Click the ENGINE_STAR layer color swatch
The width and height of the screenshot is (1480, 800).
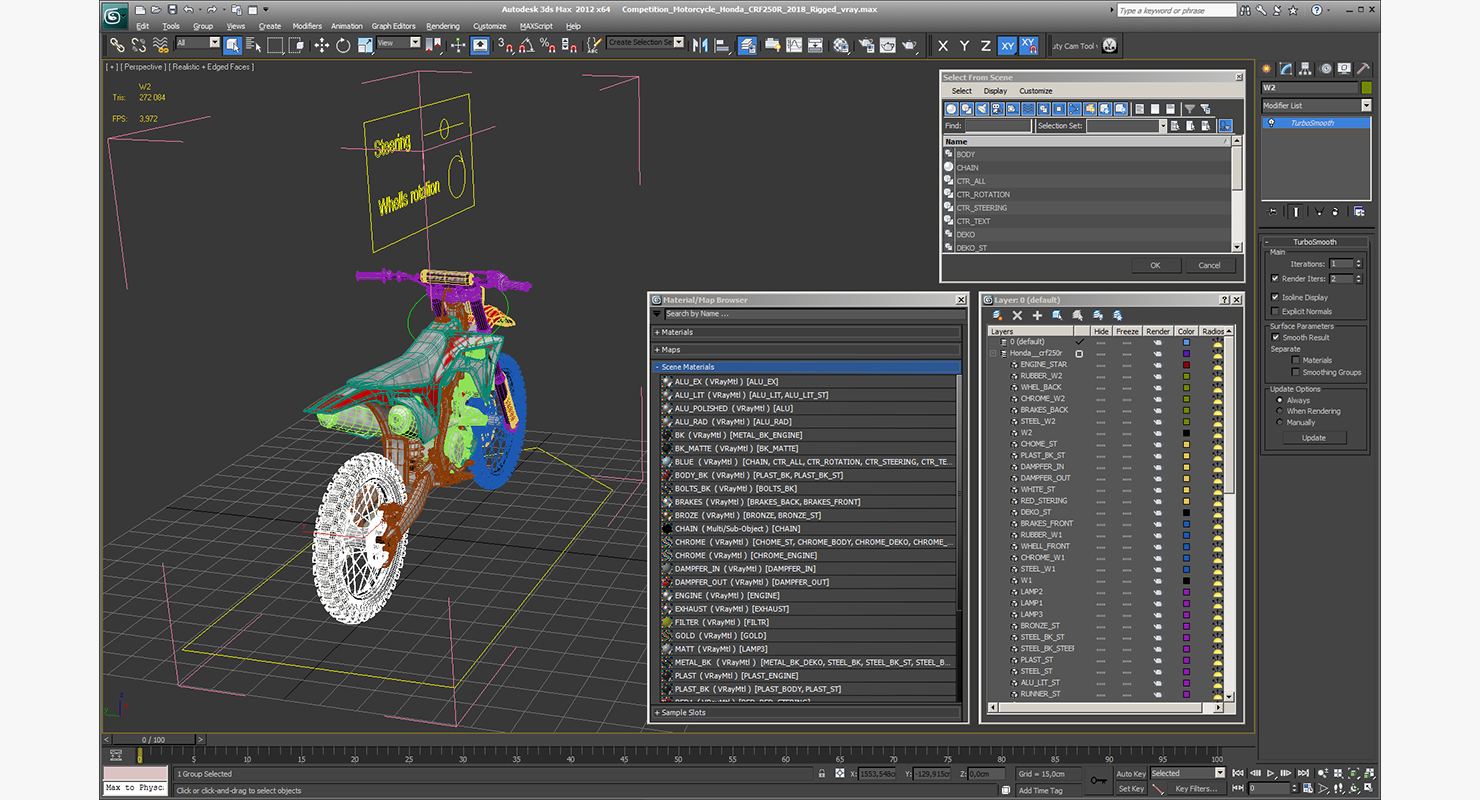1186,364
